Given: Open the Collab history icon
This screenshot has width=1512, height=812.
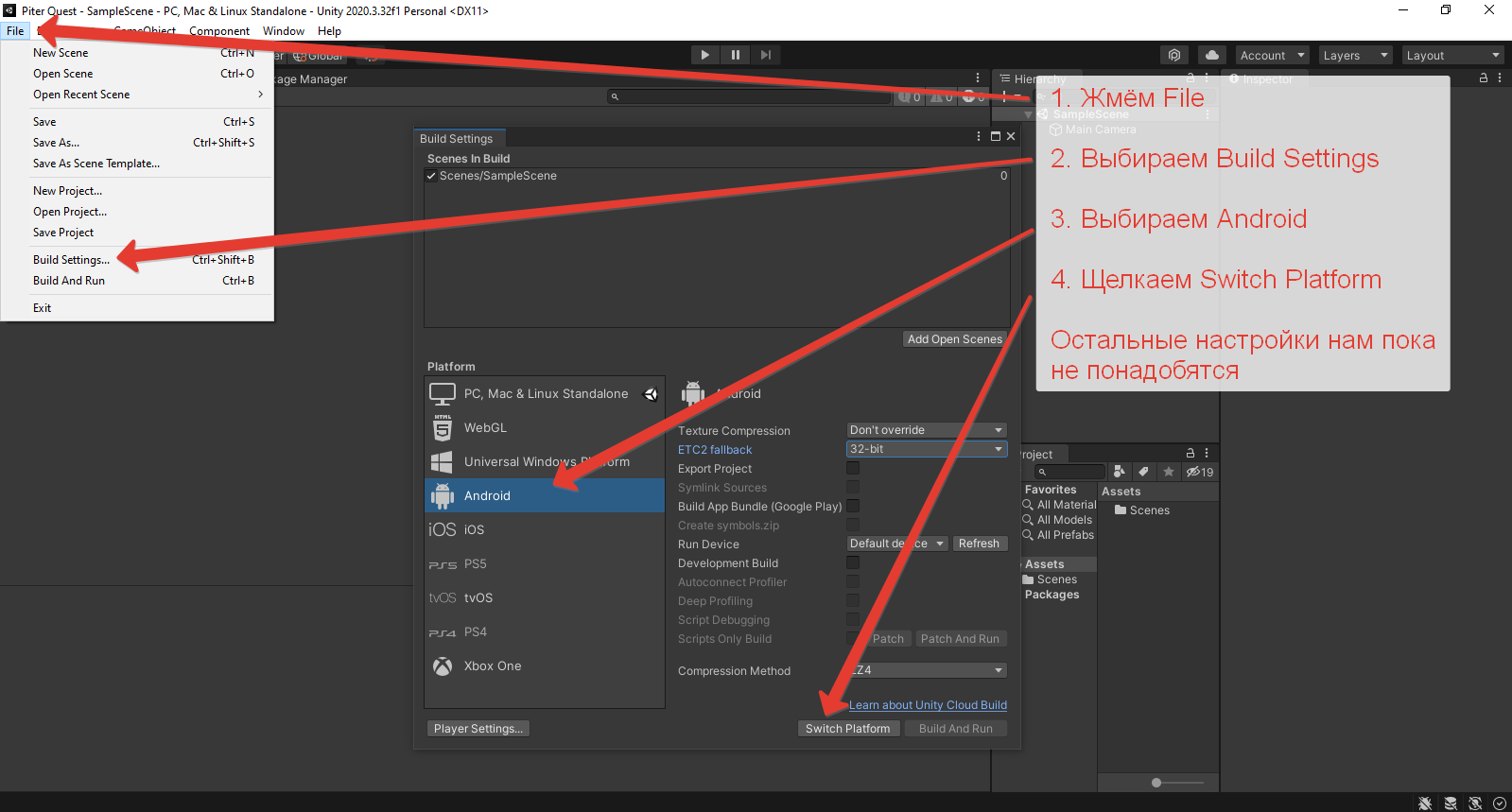Looking at the screenshot, I should click(1174, 55).
